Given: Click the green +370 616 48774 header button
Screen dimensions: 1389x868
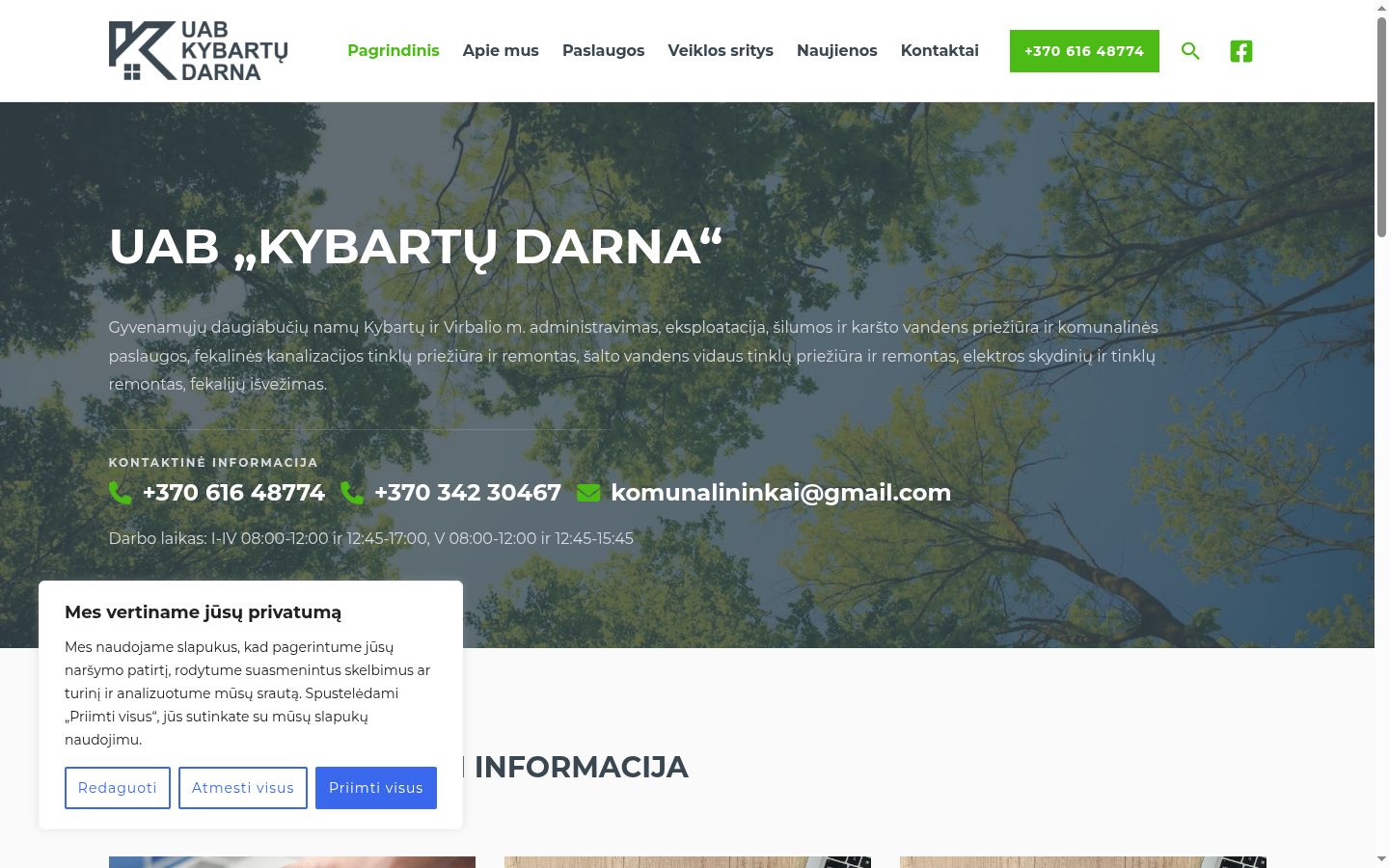Looking at the screenshot, I should click(x=1084, y=51).
